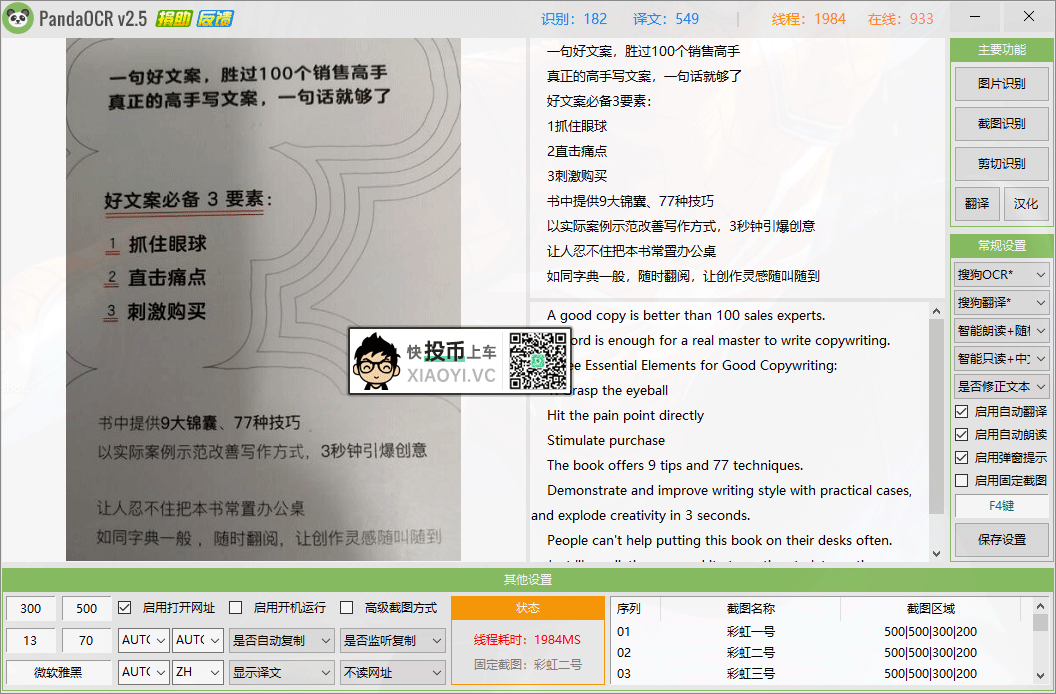Image resolution: width=1056 pixels, height=694 pixels.
Task: Open AUTO dropdown beside the ZH dropdown
Action: coord(143,672)
